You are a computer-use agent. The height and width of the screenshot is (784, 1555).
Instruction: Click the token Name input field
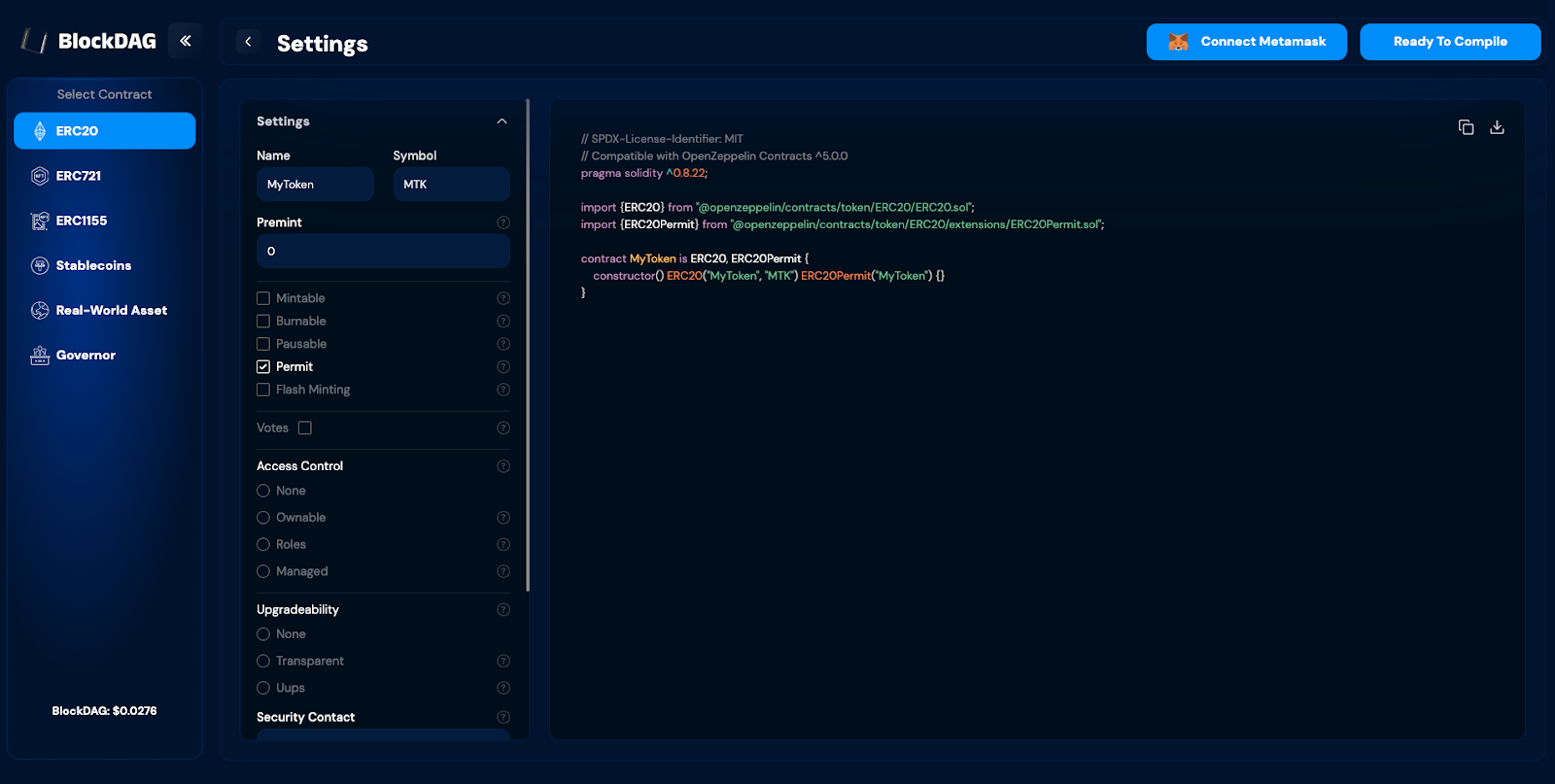[315, 185]
